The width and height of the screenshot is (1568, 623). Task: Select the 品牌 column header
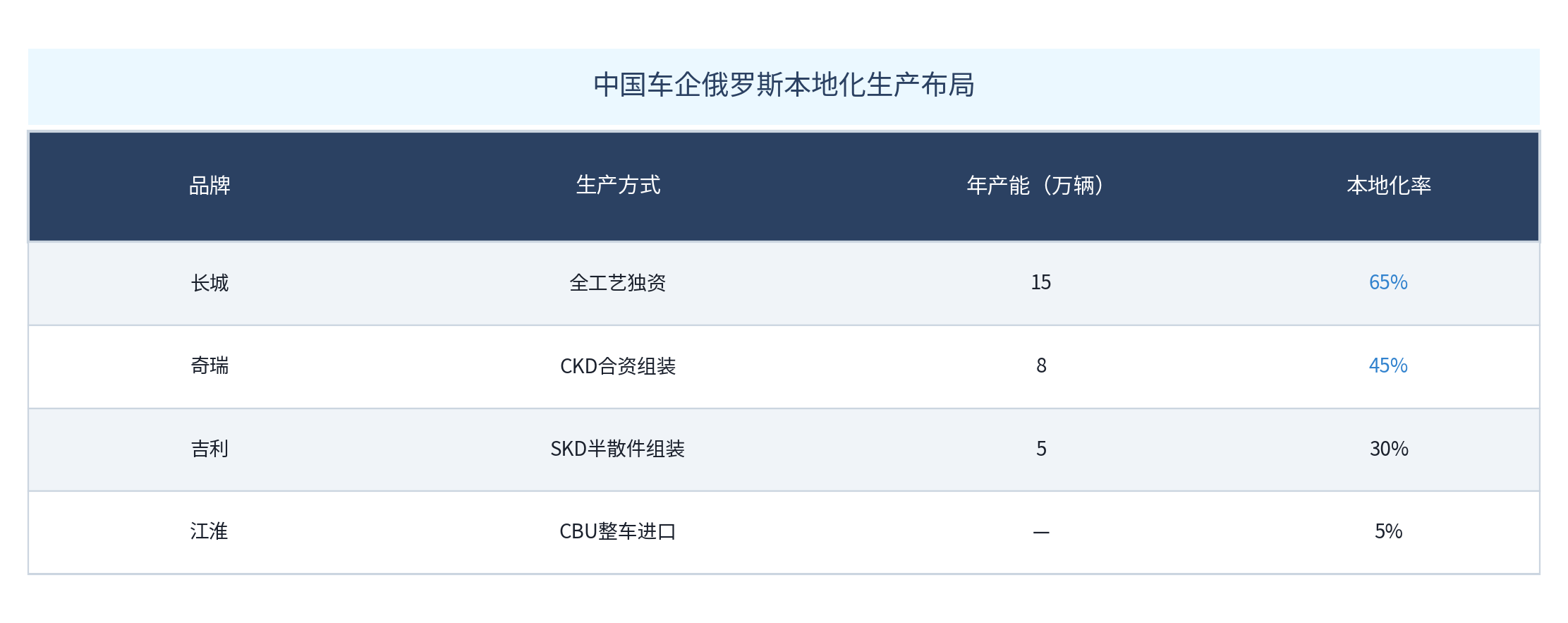click(x=209, y=186)
